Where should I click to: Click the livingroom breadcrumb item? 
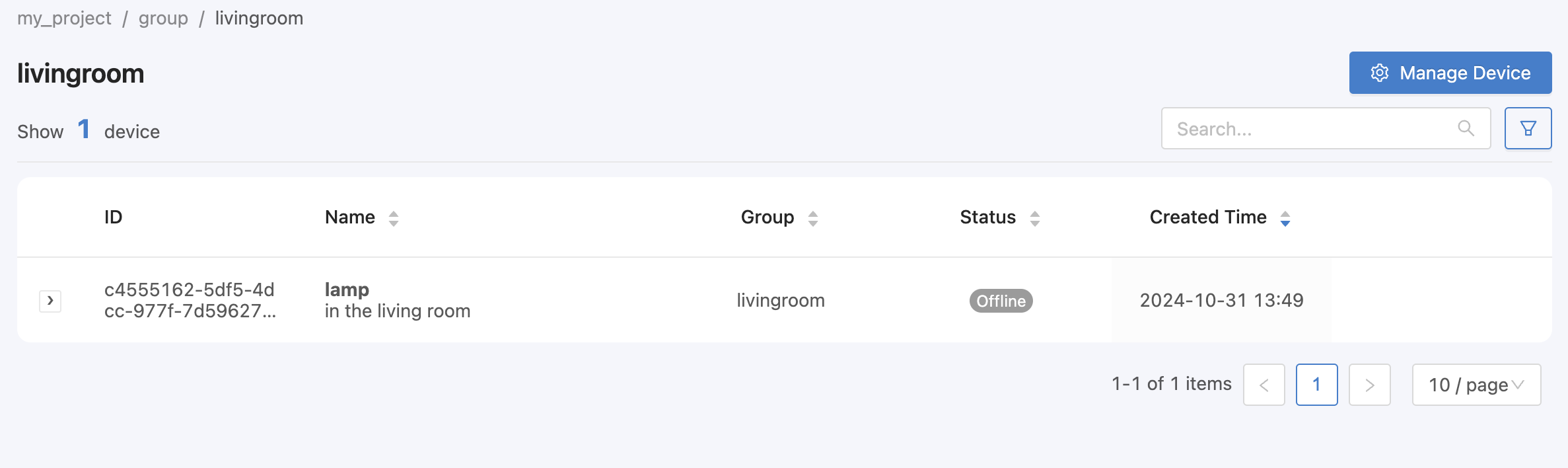point(259,19)
